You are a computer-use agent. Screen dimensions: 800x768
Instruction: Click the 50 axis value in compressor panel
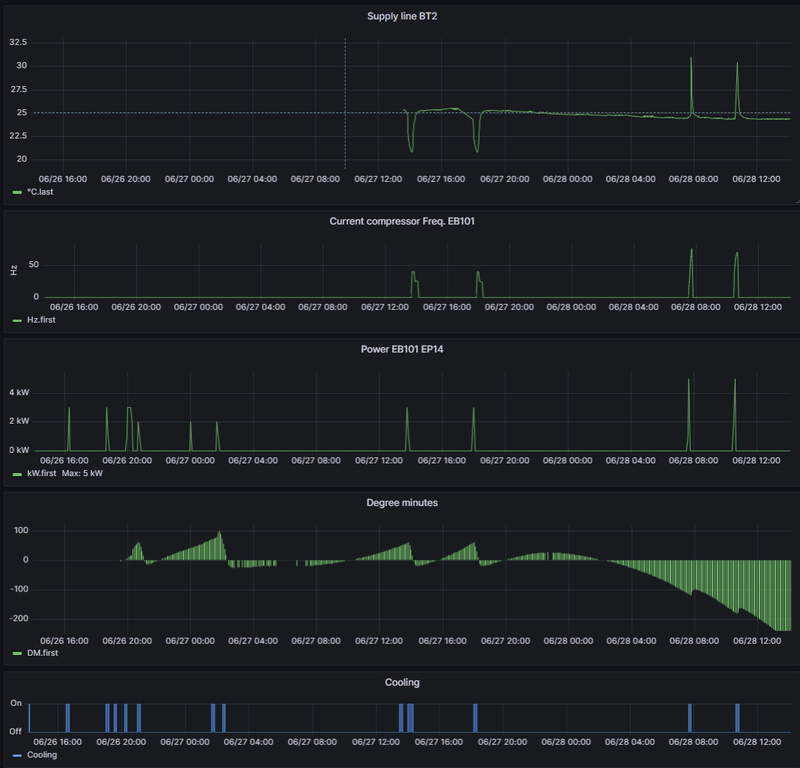pyautogui.click(x=34, y=264)
